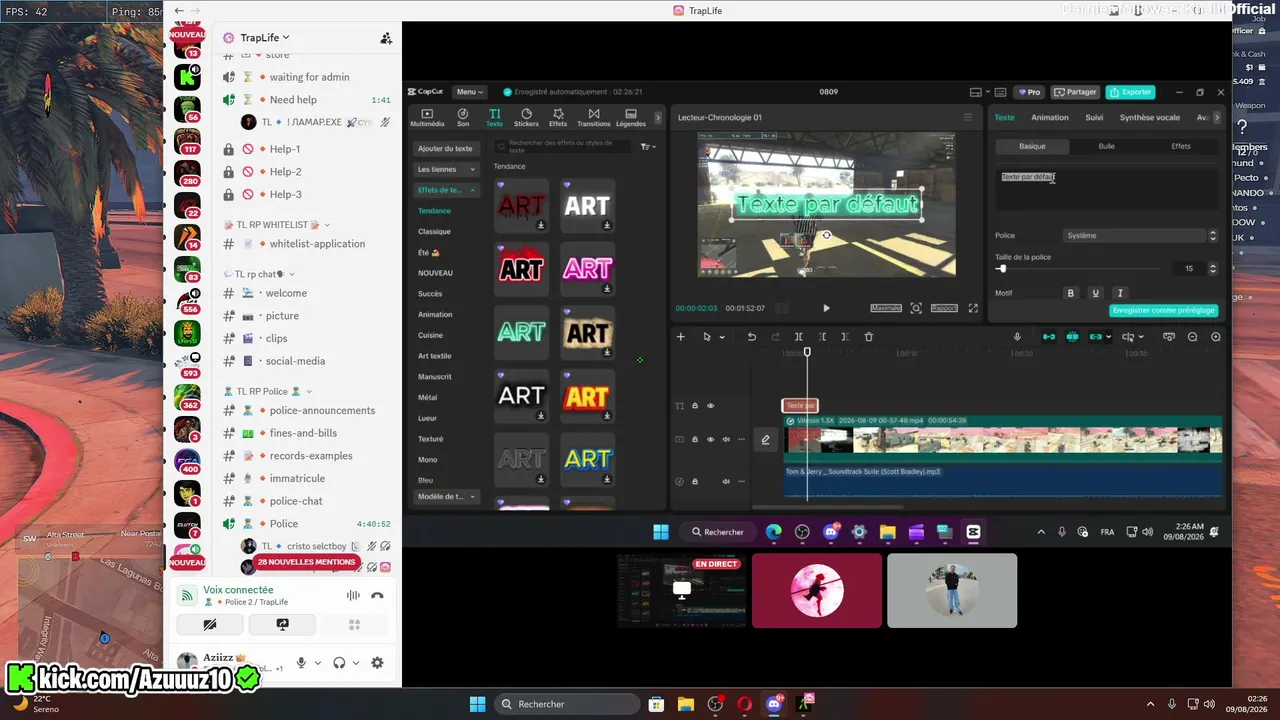Click Partager button
The height and width of the screenshot is (720, 1280).
1075,92
